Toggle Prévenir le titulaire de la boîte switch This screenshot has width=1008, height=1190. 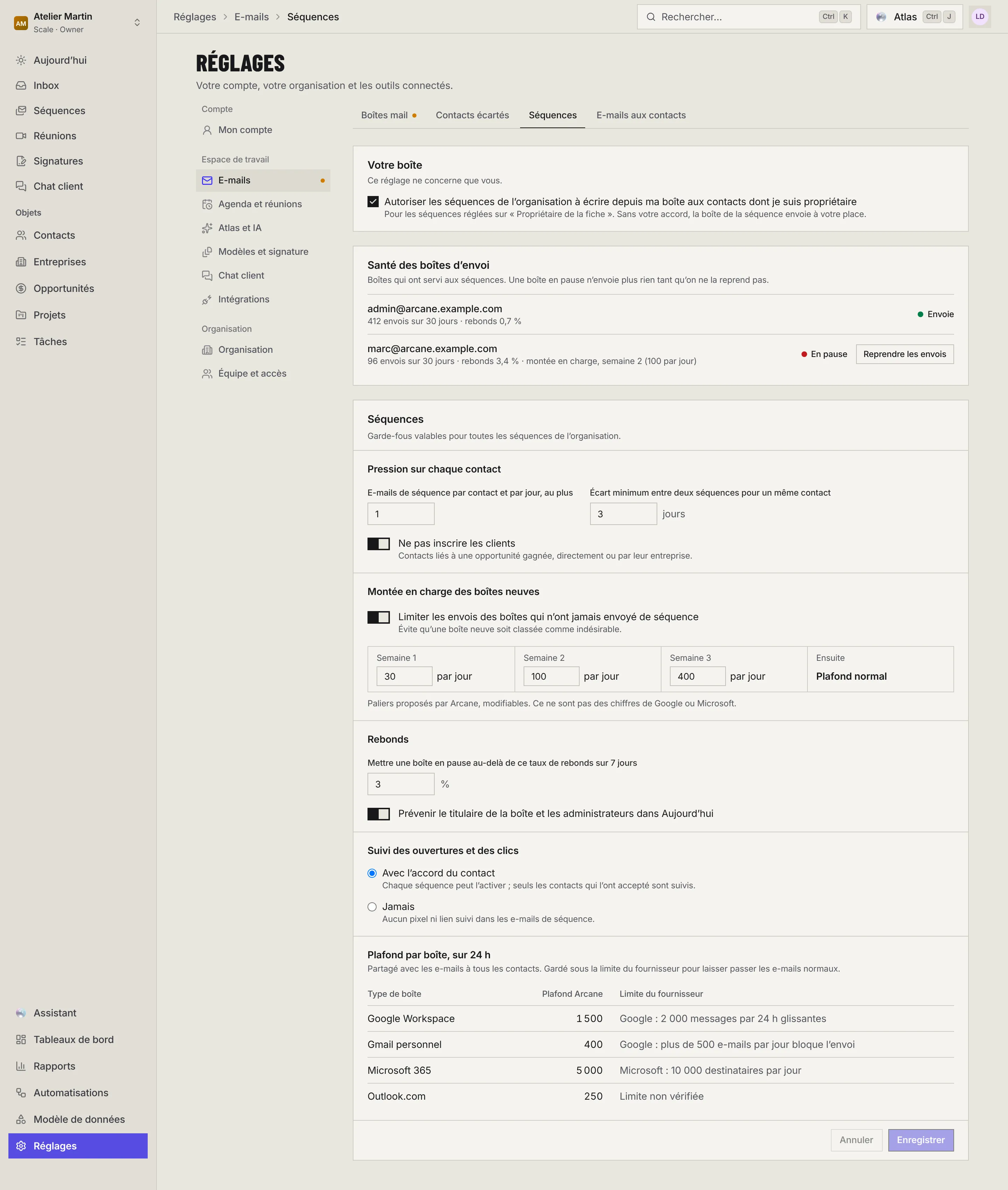point(378,814)
